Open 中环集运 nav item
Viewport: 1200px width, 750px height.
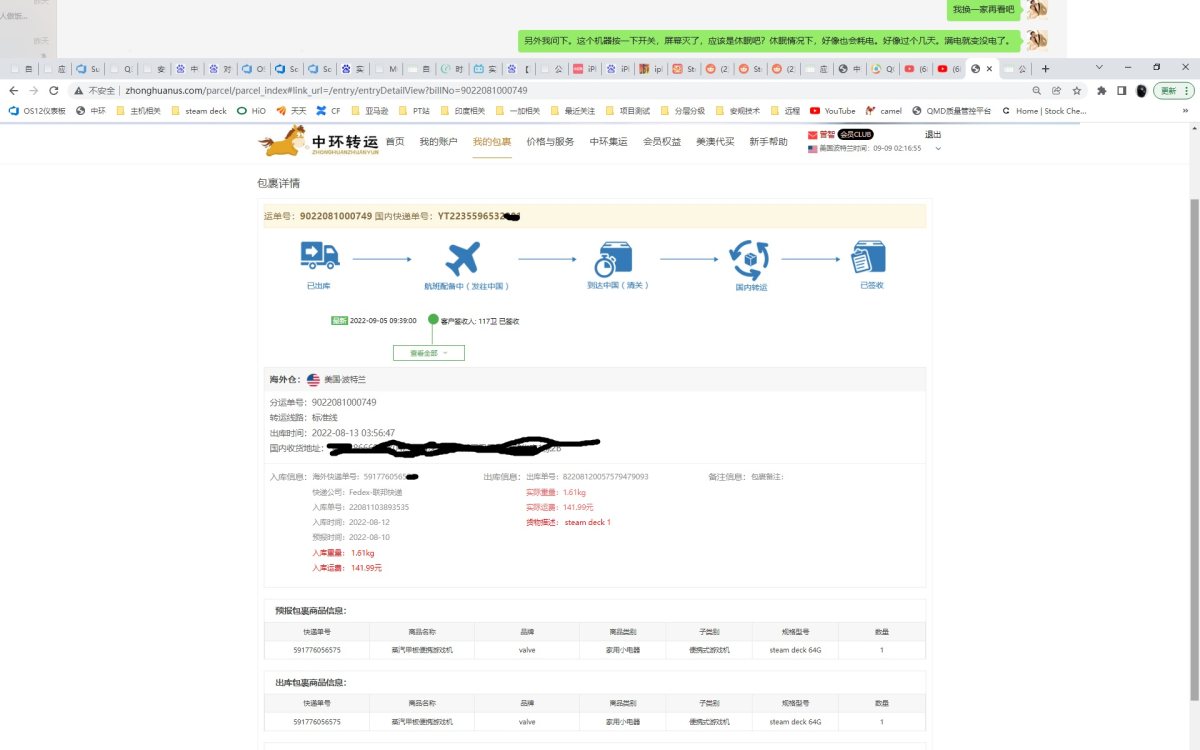coord(608,142)
